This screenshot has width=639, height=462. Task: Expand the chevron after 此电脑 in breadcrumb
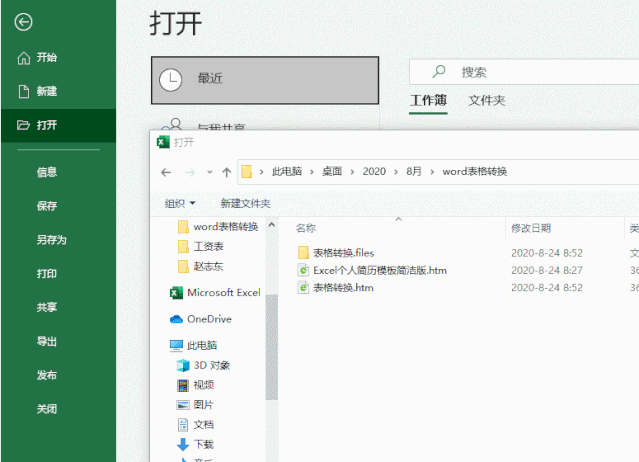[x=312, y=172]
